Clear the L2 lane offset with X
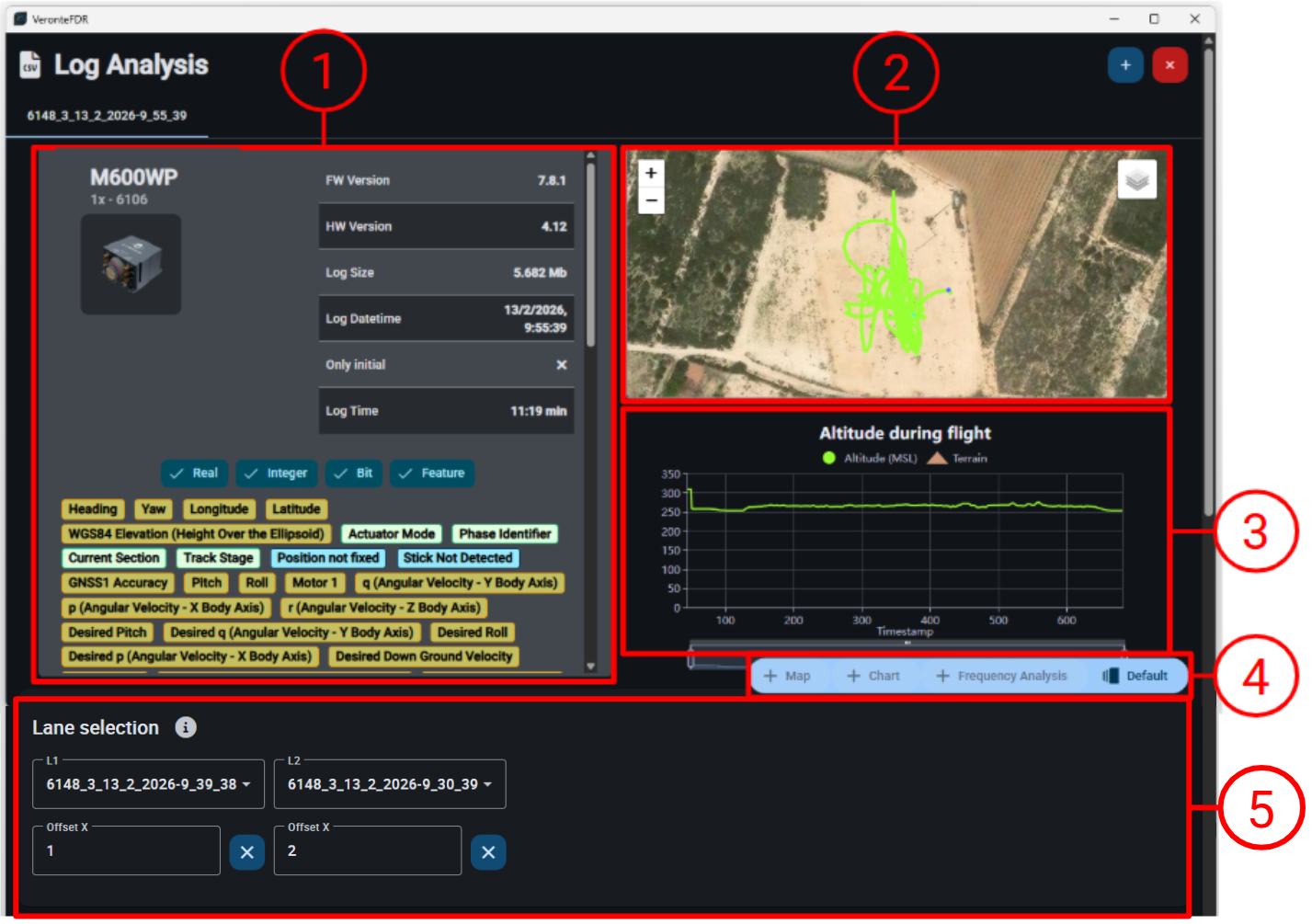Viewport: 1312px width, 924px height. [488, 852]
